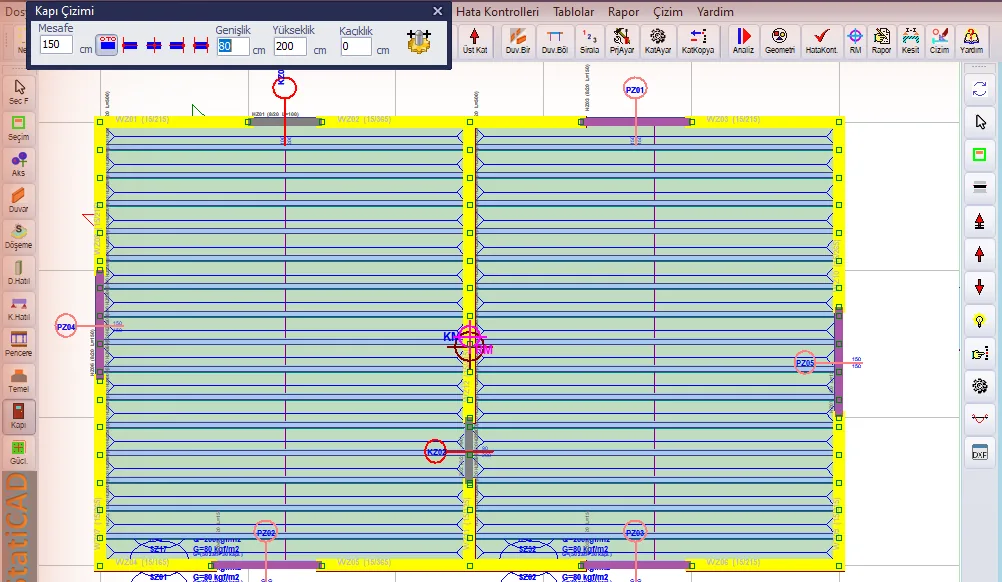The height and width of the screenshot is (582, 1002).
Task: Close the Kapı Çizimi dialog
Action: (x=438, y=11)
